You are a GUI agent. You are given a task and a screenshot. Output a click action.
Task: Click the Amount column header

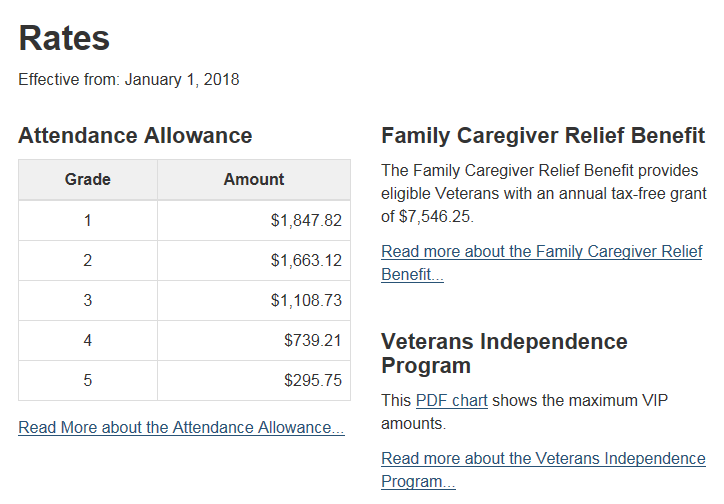254,180
